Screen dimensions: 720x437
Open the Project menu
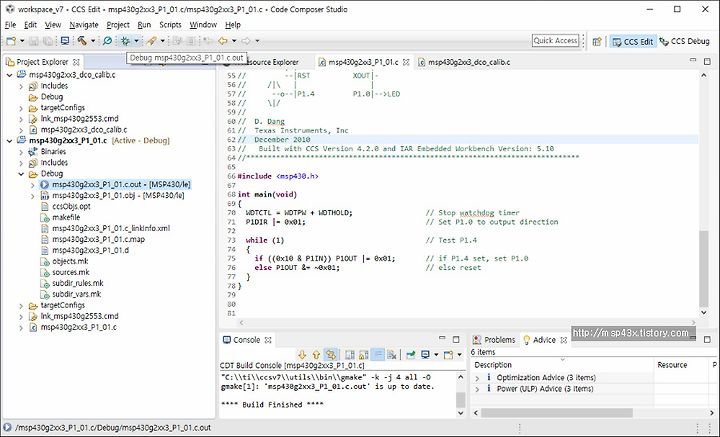tap(118, 25)
